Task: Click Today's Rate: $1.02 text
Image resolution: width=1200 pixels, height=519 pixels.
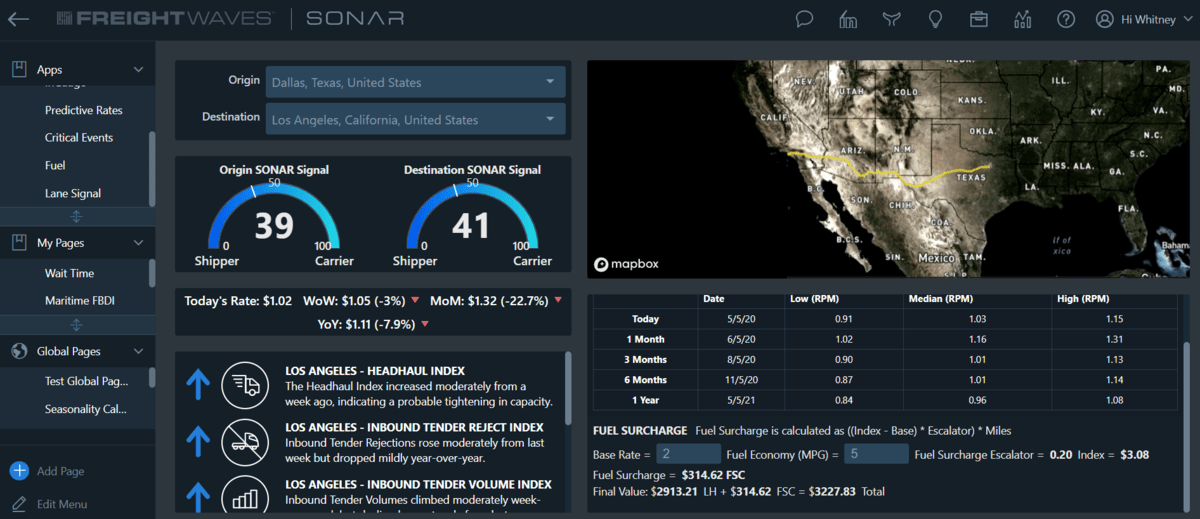Action: pyautogui.click(x=238, y=301)
